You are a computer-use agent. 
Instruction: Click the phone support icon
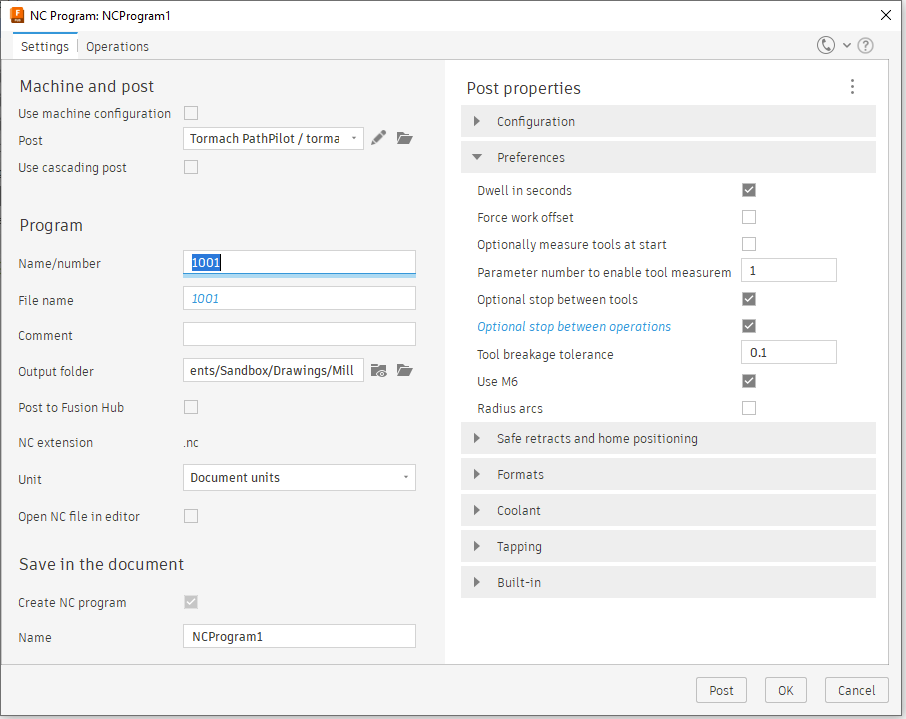(826, 46)
